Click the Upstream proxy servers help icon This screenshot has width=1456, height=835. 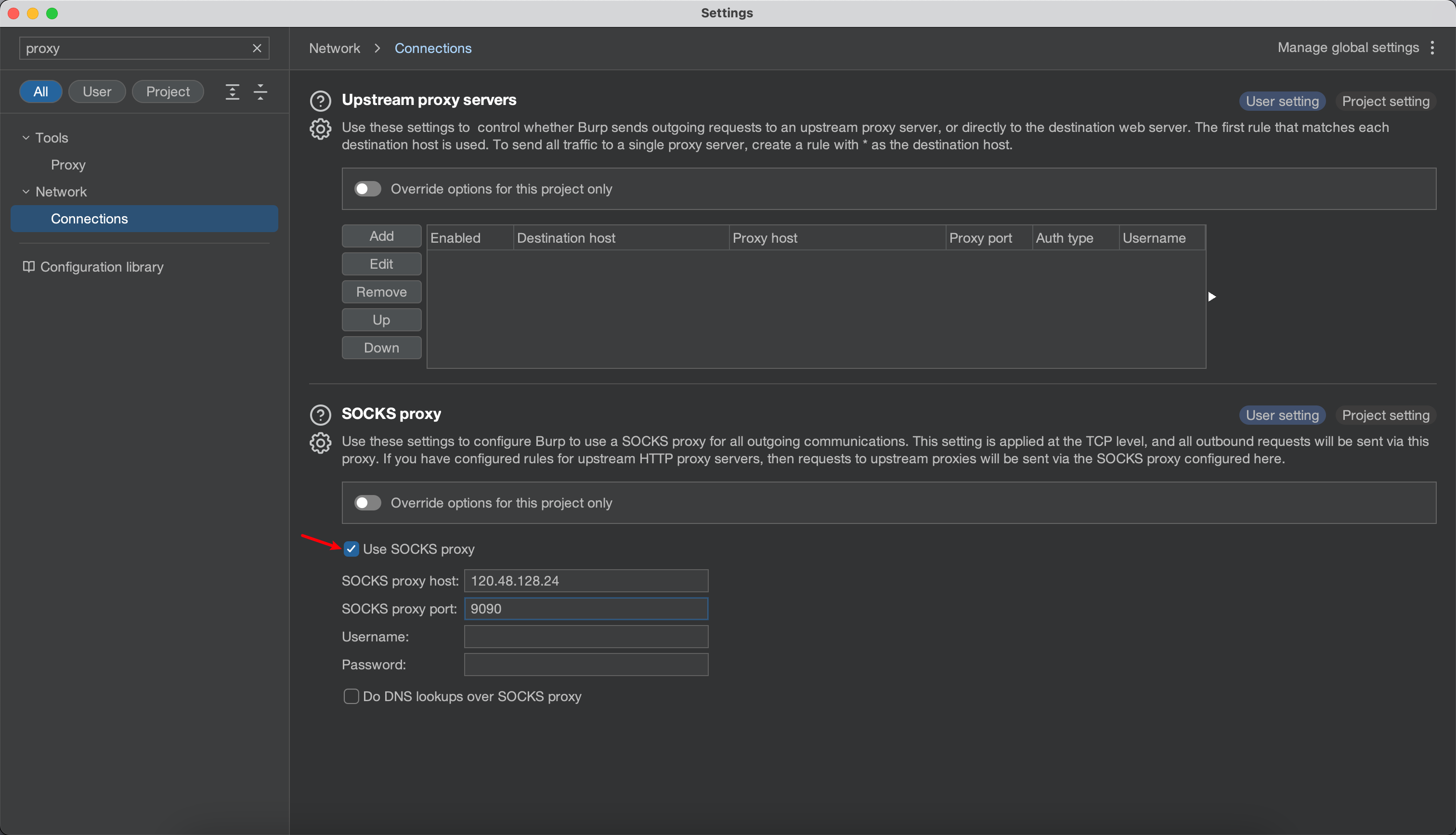320,101
